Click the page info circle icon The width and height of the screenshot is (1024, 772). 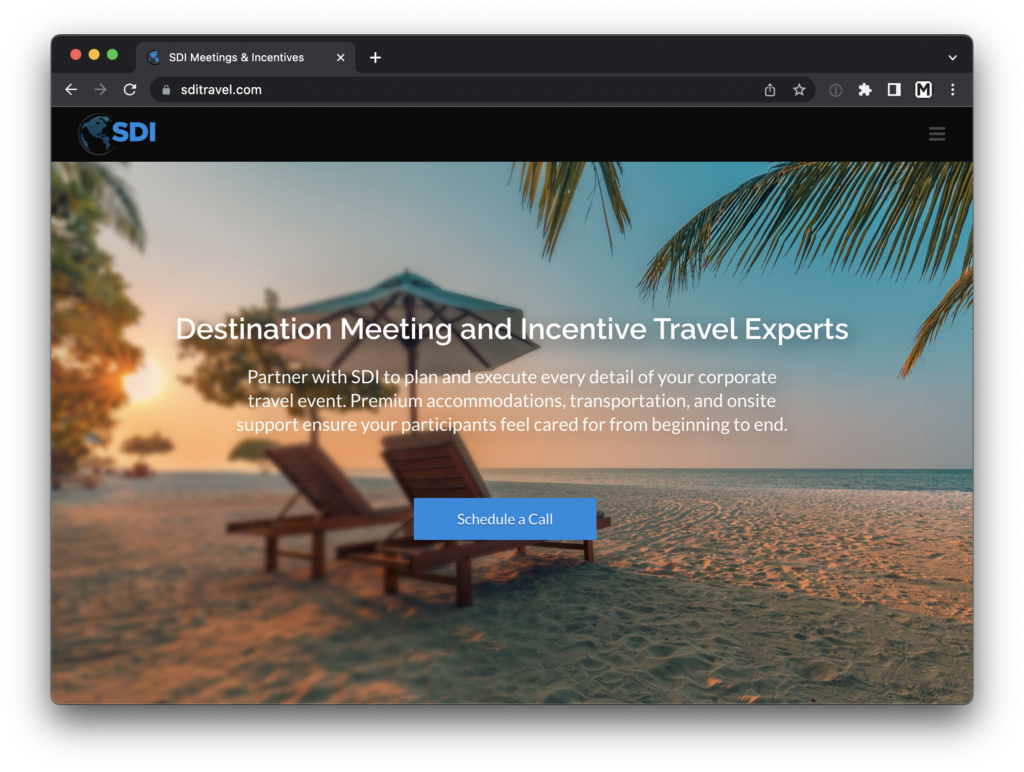pyautogui.click(x=835, y=89)
